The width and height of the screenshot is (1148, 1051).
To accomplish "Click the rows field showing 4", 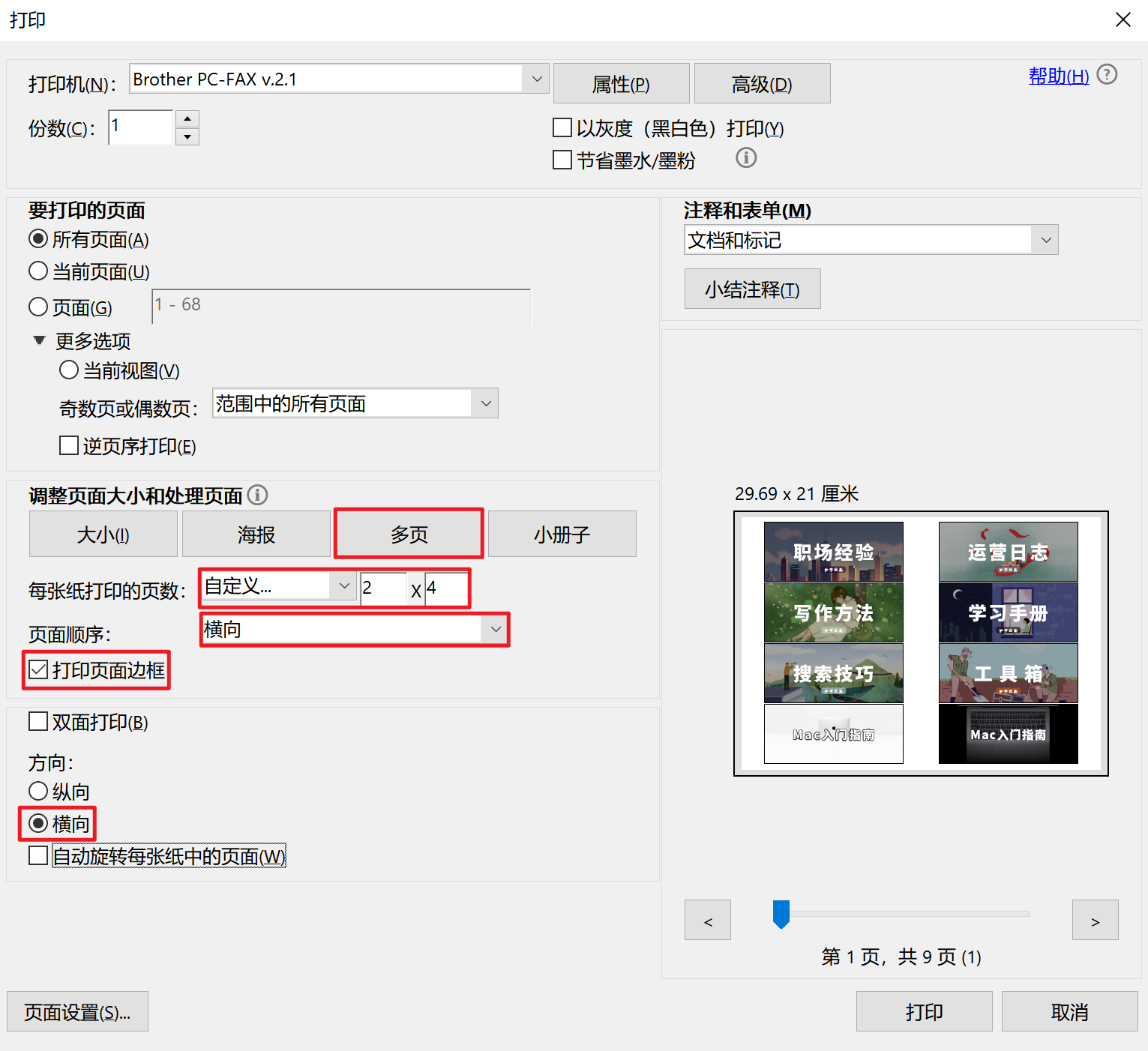I will click(447, 588).
